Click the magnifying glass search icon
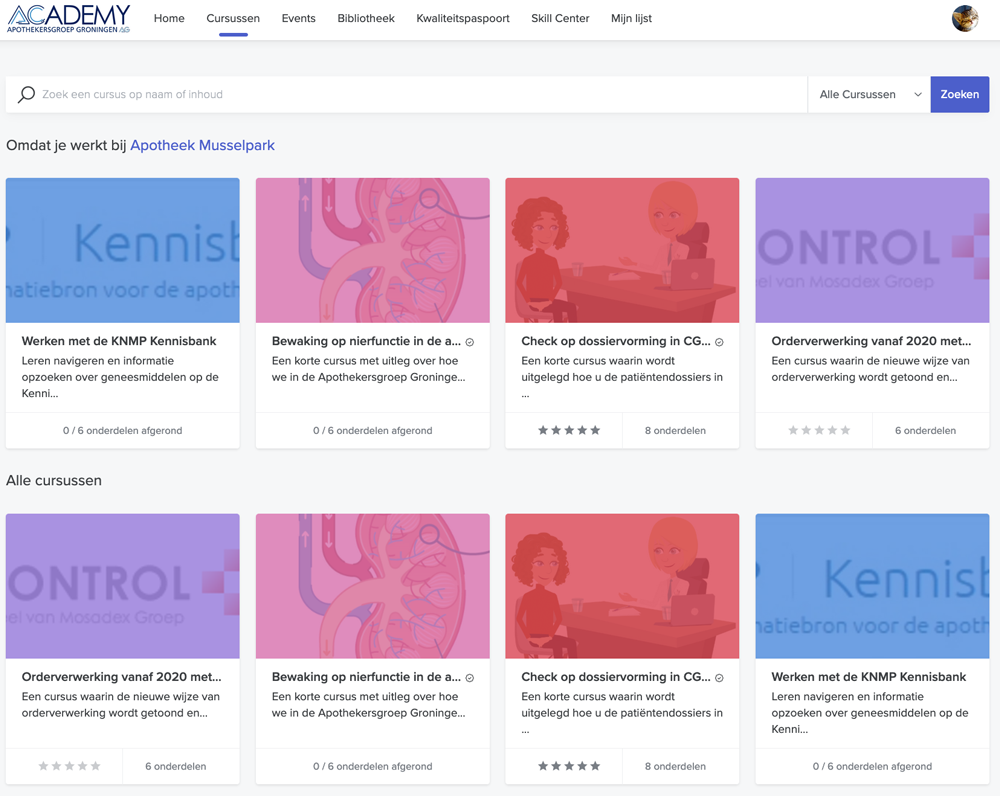 (x=27, y=94)
